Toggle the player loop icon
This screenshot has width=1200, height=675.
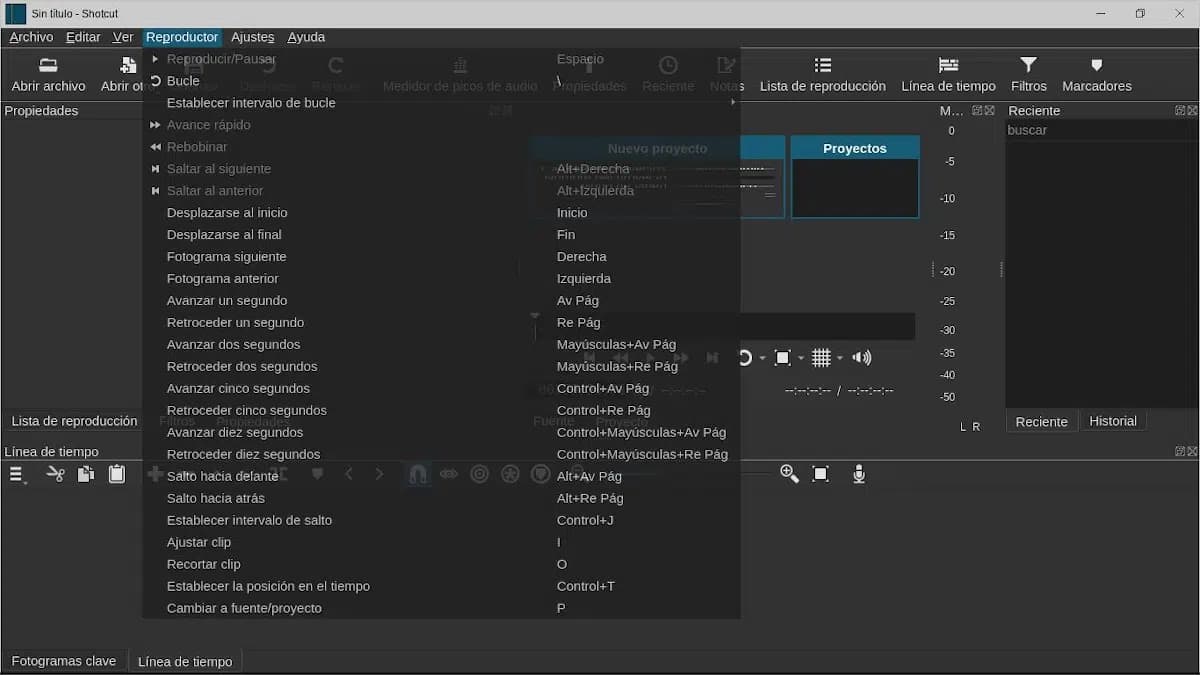click(745, 358)
